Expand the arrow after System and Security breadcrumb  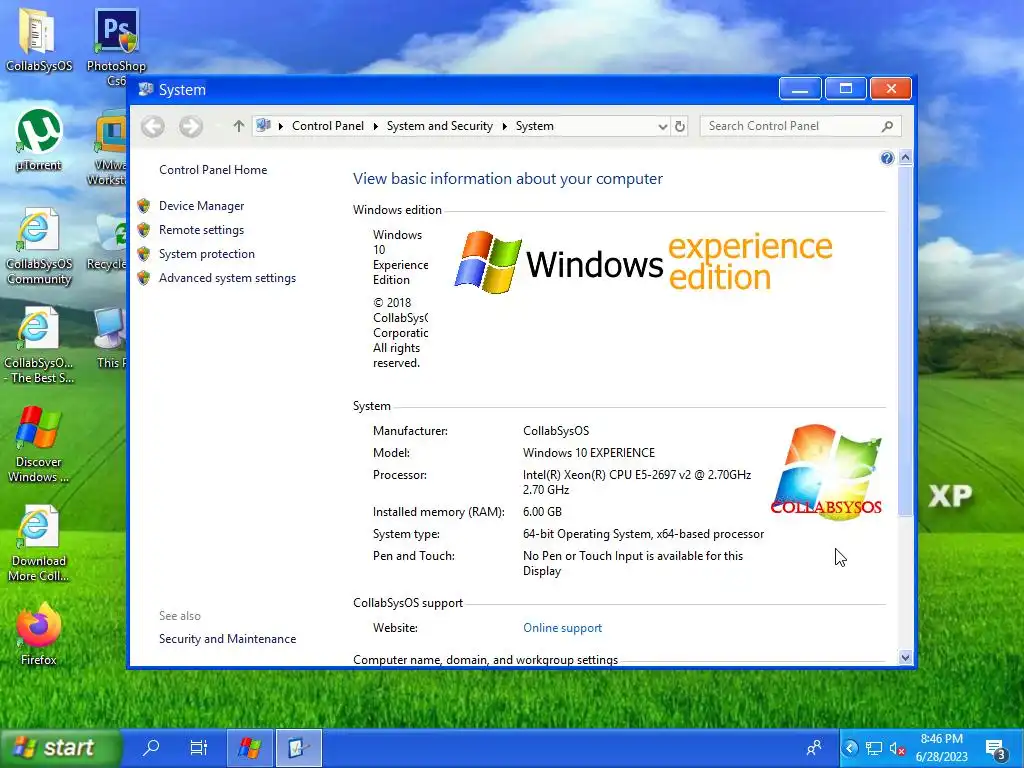click(x=504, y=126)
